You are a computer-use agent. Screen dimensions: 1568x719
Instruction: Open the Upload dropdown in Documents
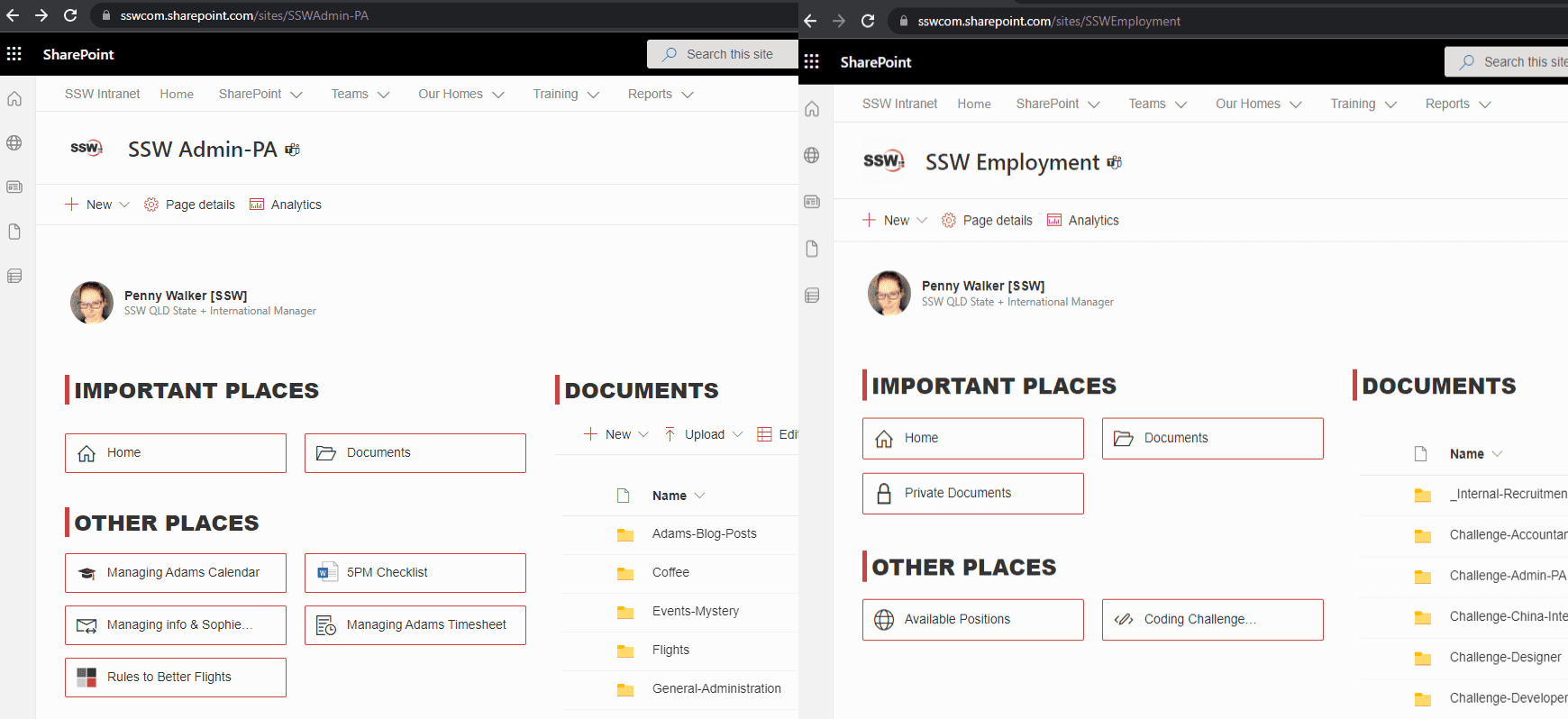pos(704,434)
